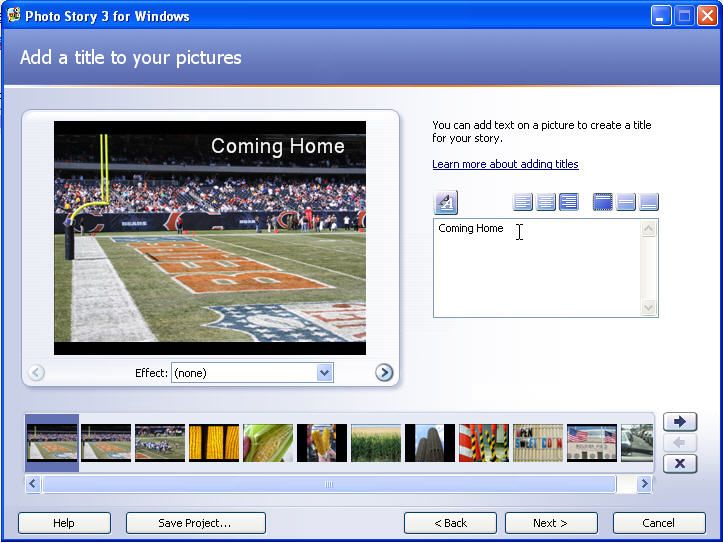Close the Photo Story window

(707, 16)
